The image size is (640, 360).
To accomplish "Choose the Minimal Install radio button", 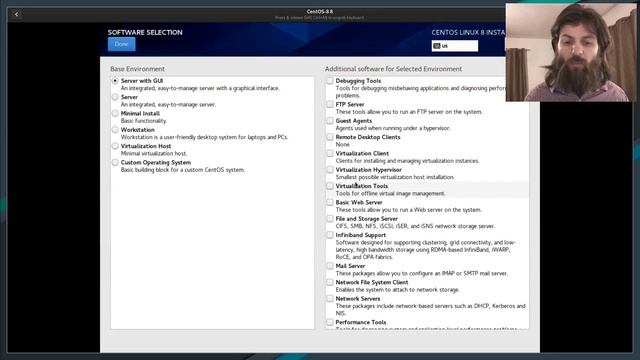I will point(115,113).
